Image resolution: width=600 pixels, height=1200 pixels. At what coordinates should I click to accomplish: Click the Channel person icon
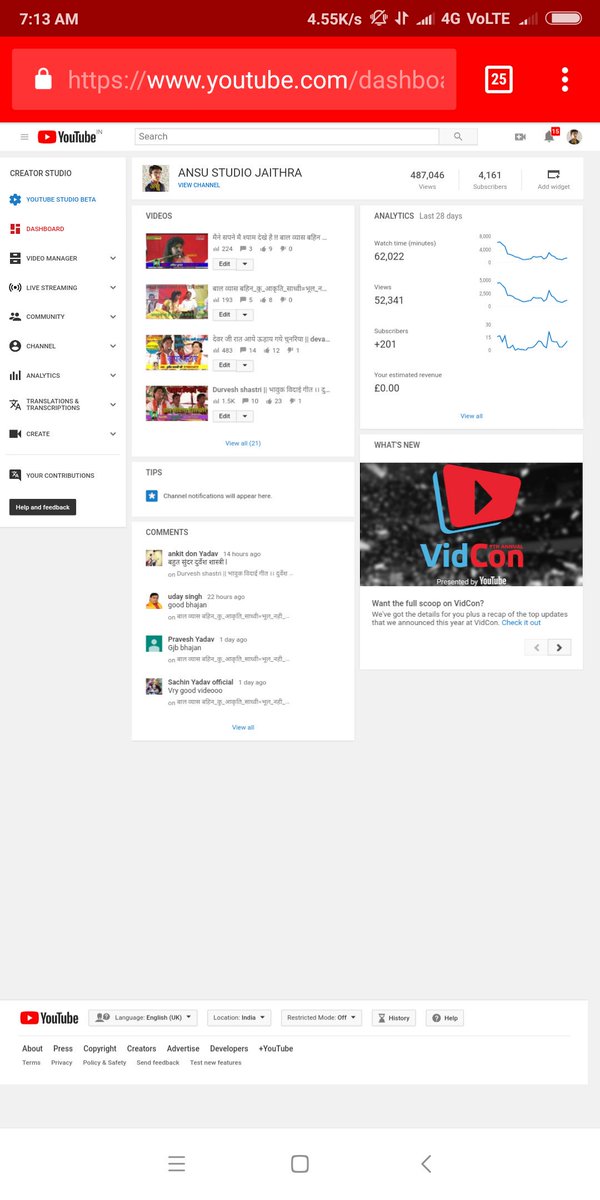click(x=15, y=346)
